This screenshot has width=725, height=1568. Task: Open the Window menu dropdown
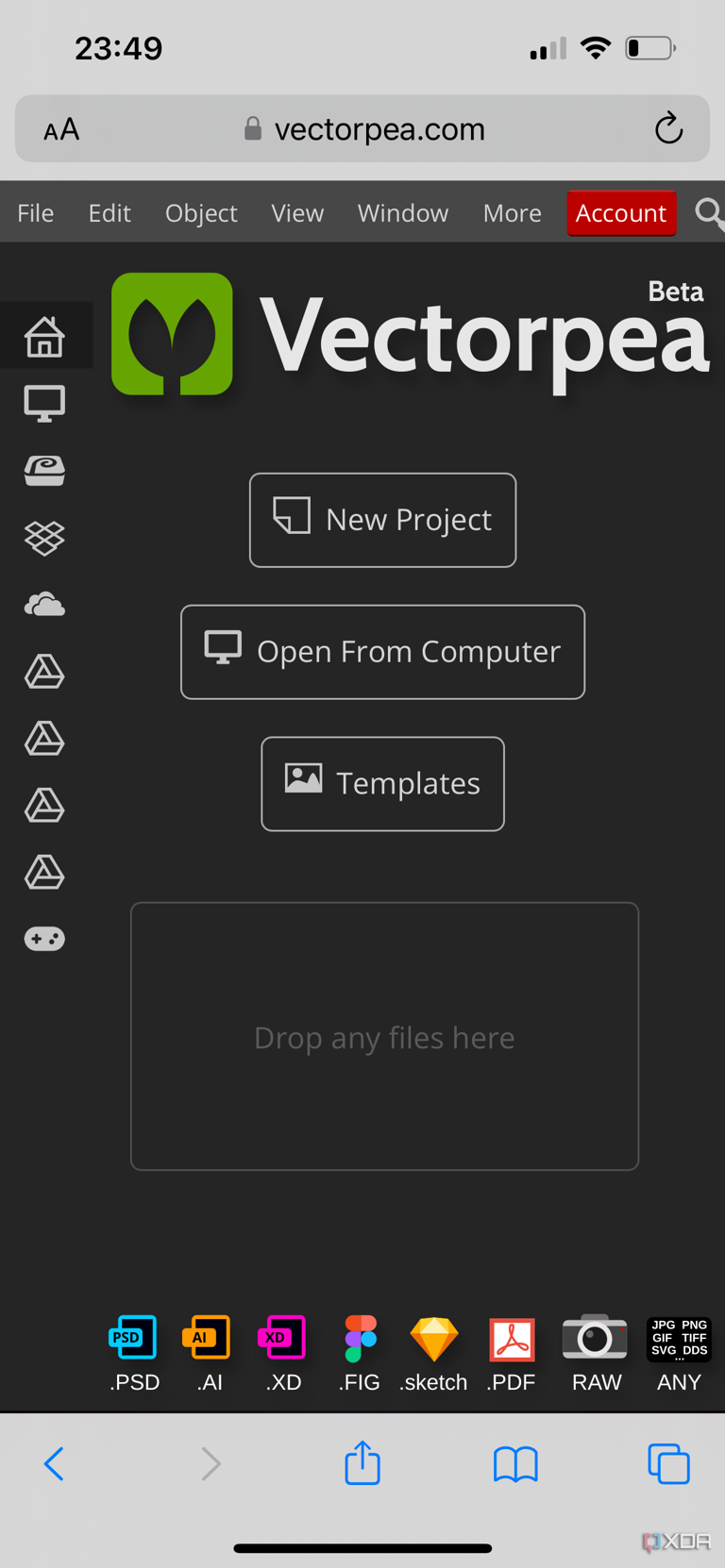[x=403, y=213]
